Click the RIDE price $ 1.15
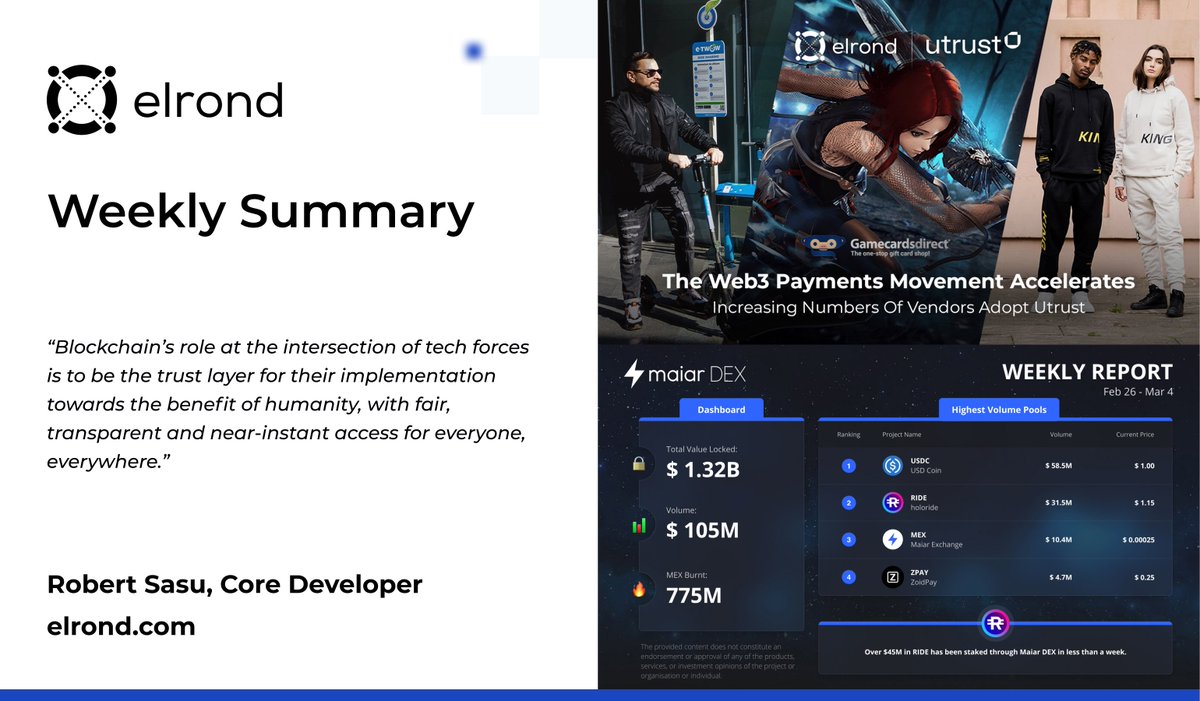The height and width of the screenshot is (701, 1200). [x=1144, y=503]
